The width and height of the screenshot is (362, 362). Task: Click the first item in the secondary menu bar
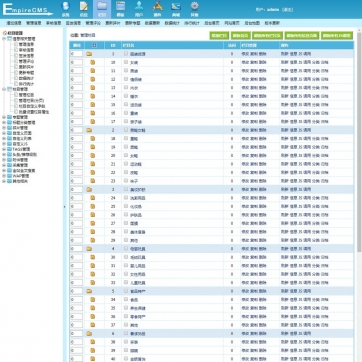pos(14,23)
